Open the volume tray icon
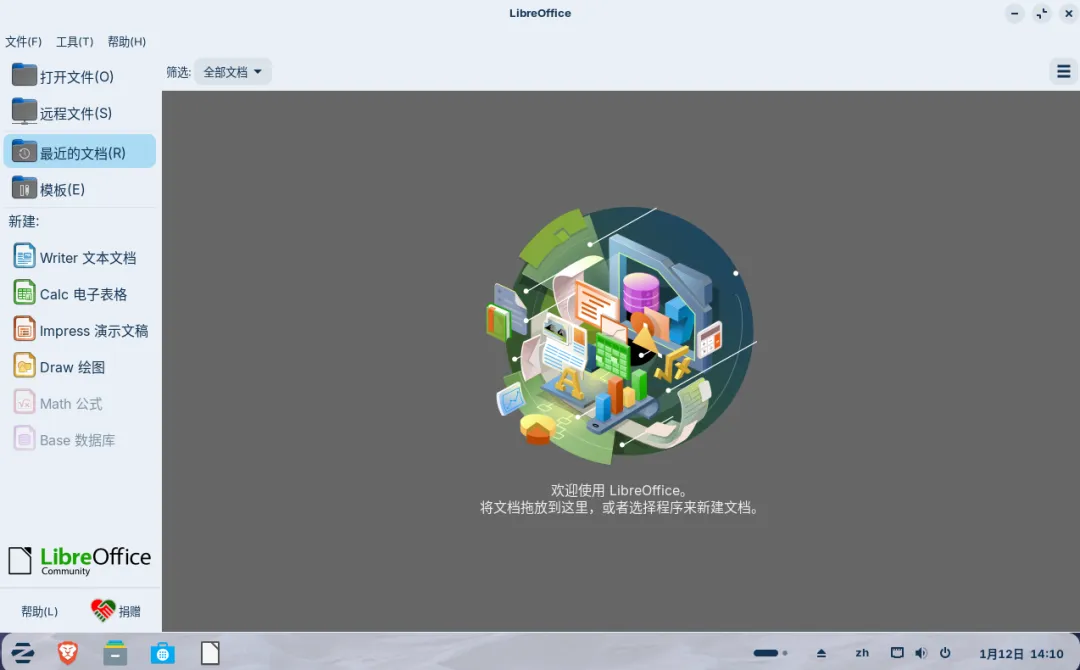Screen dimensions: 1080x670 coord(921,653)
